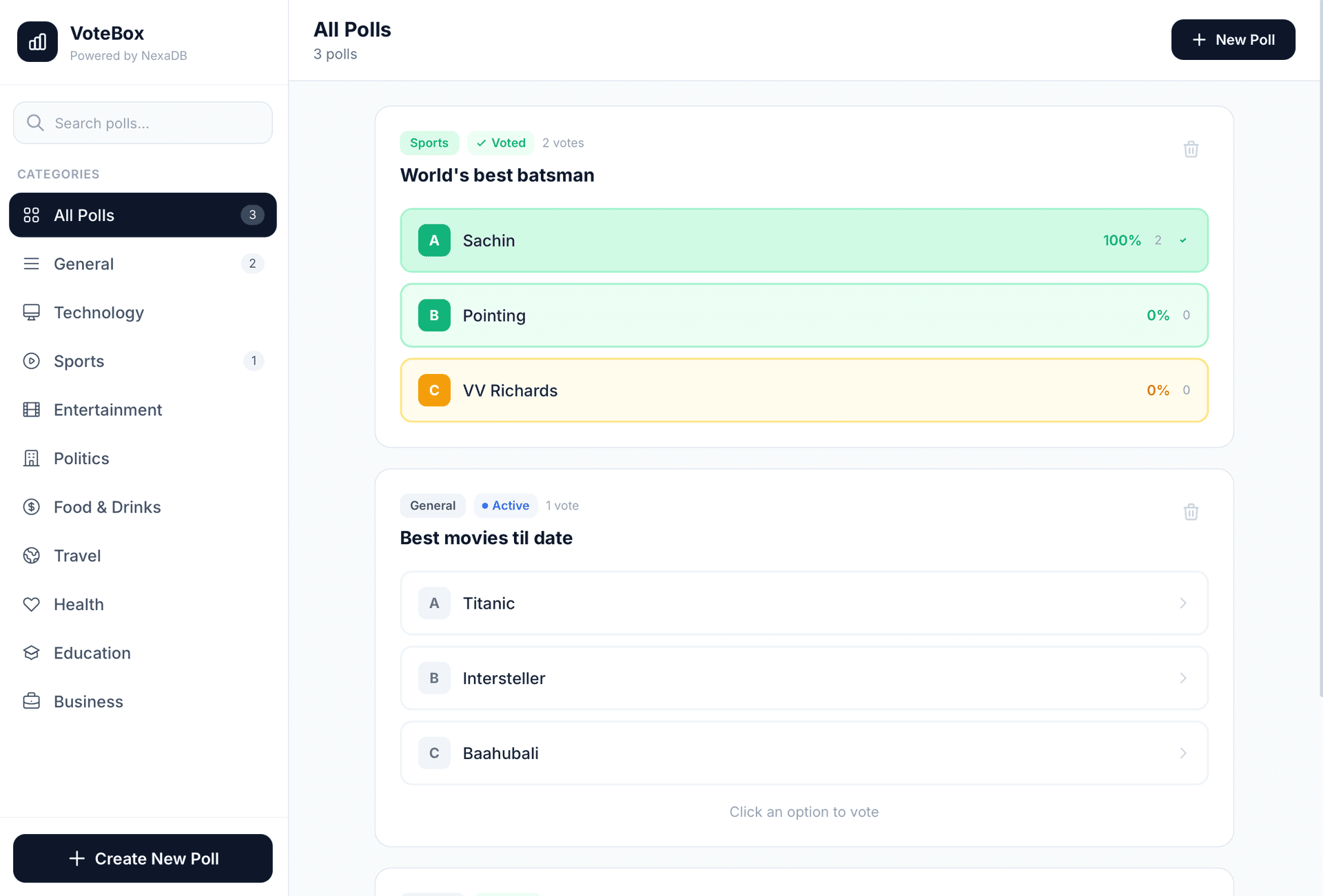The image size is (1323, 896).
Task: Click the New Poll button
Action: (1233, 39)
